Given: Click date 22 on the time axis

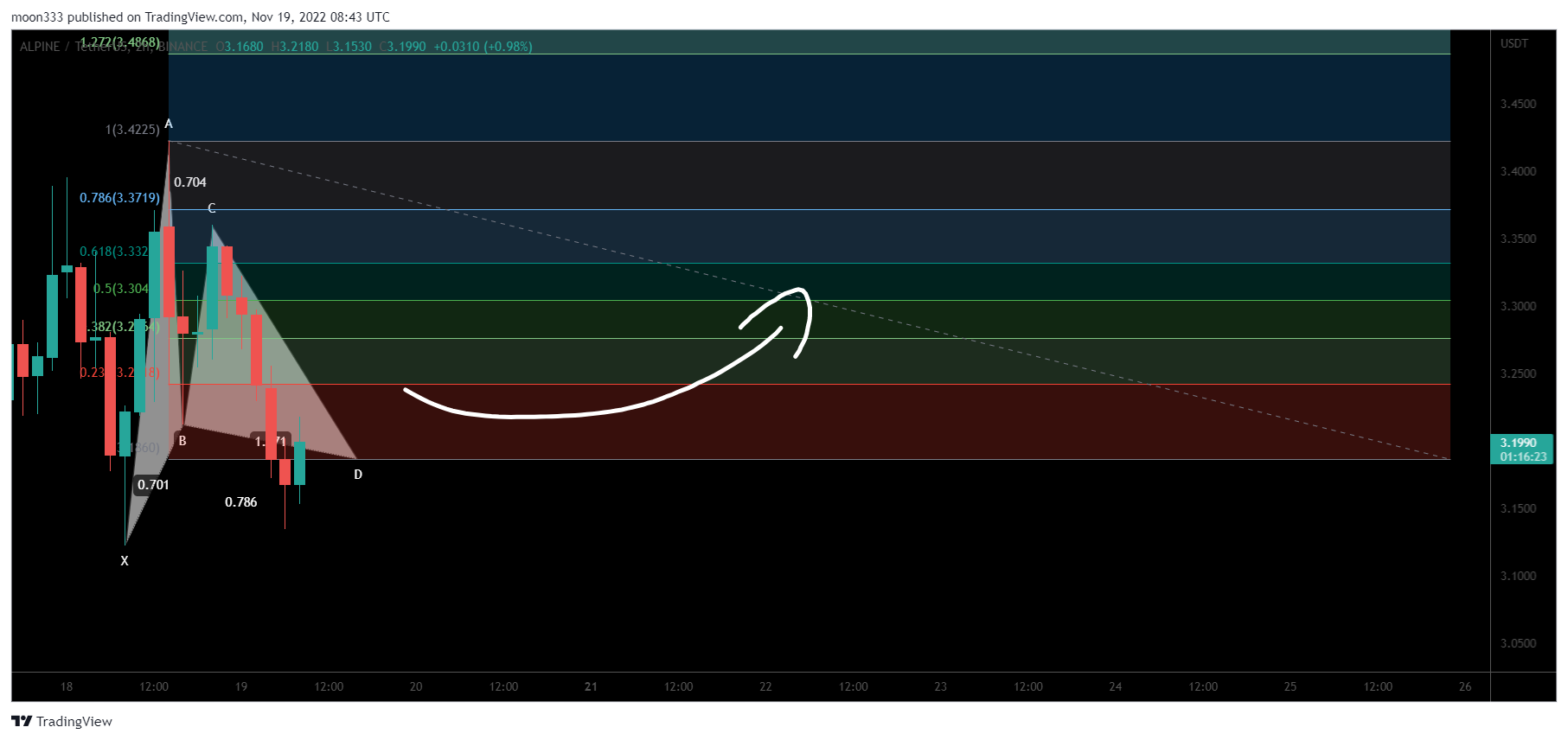Looking at the screenshot, I should click(x=765, y=686).
